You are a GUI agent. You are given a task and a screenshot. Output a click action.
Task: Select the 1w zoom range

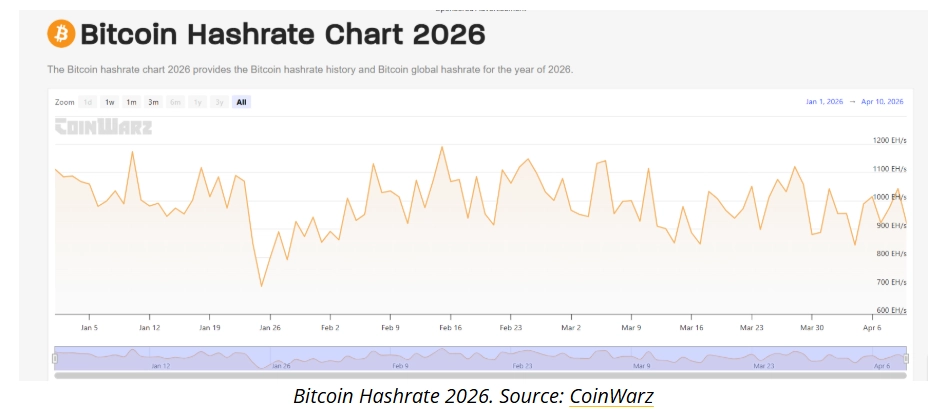[109, 102]
